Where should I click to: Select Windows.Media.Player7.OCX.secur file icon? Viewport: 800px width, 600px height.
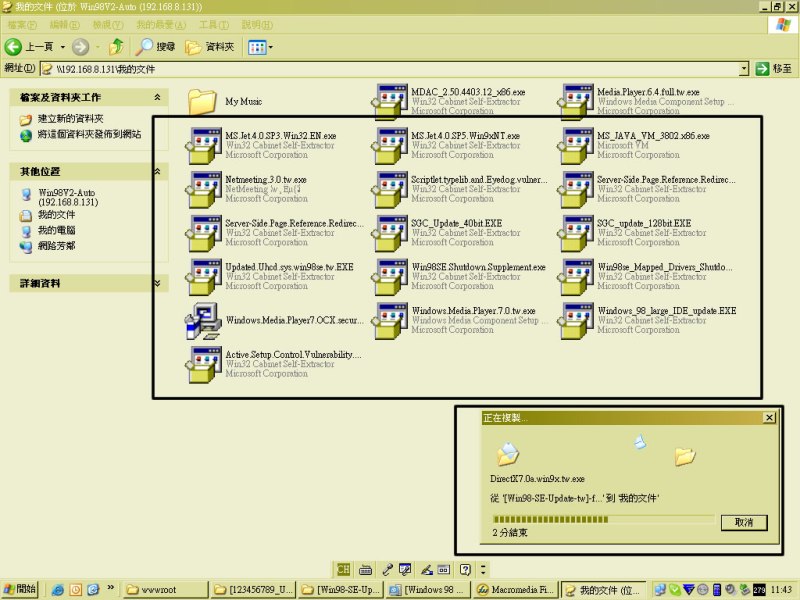[x=203, y=321]
